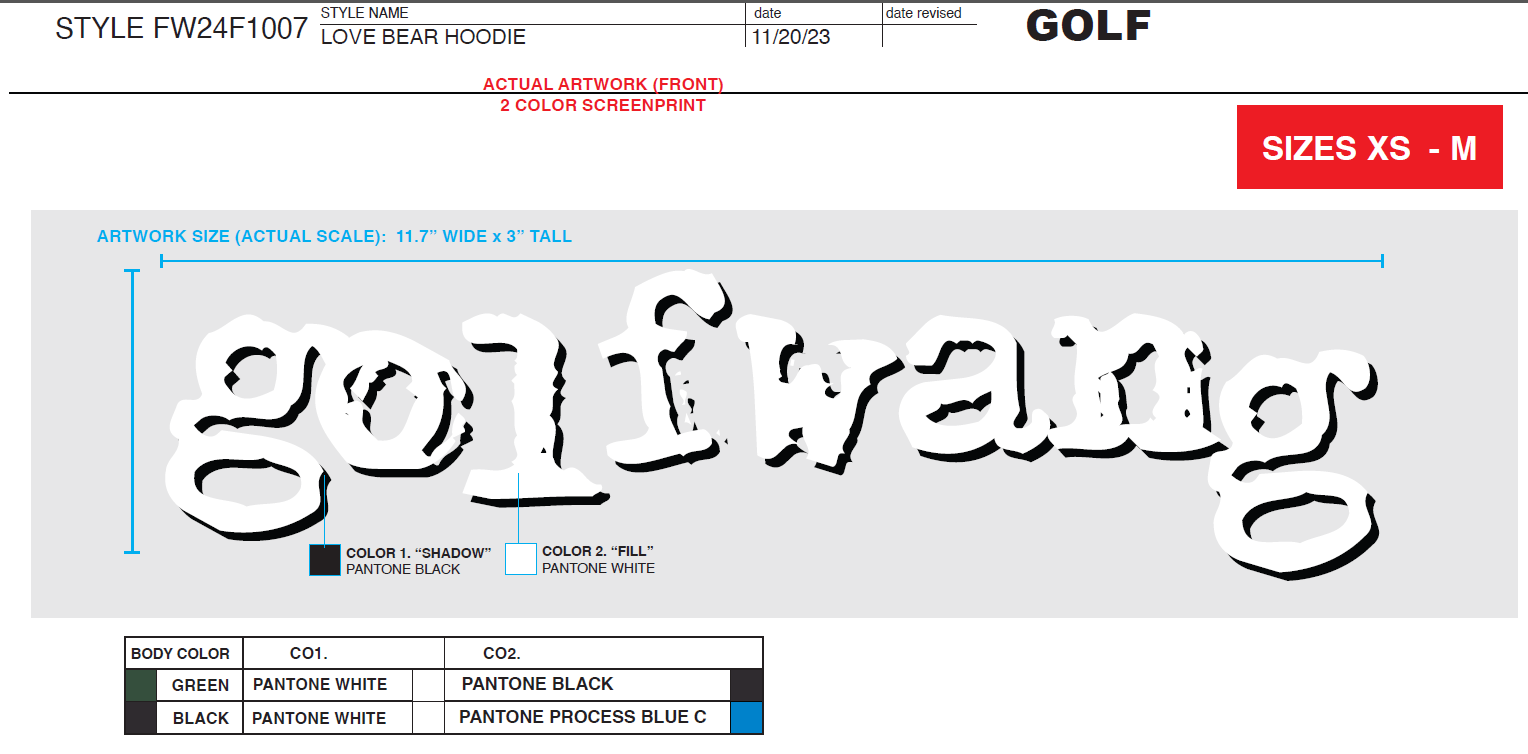Click the BODY COLOR table header
This screenshot has height=754, width=1528.
(180, 654)
